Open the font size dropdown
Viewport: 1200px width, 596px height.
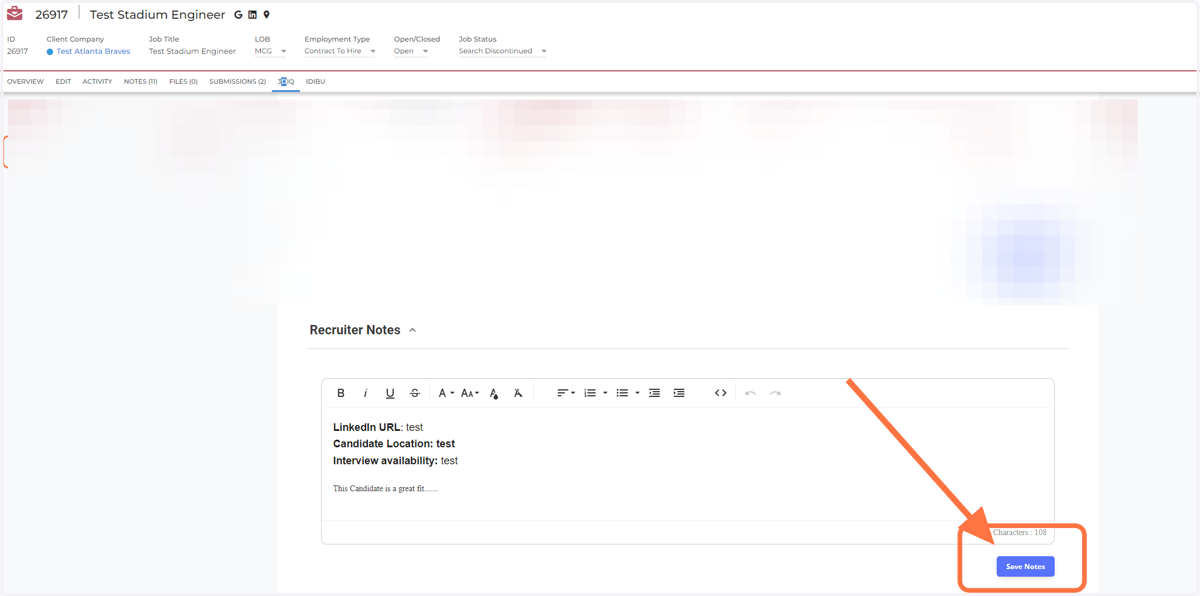(469, 393)
